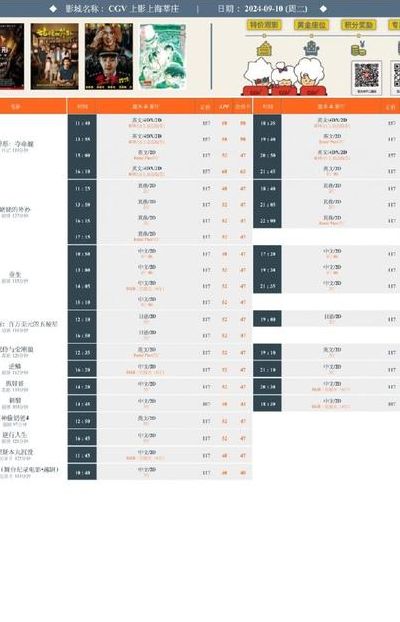Open the poster with man in cap
This screenshot has height=622, width=400.
click(109, 56)
